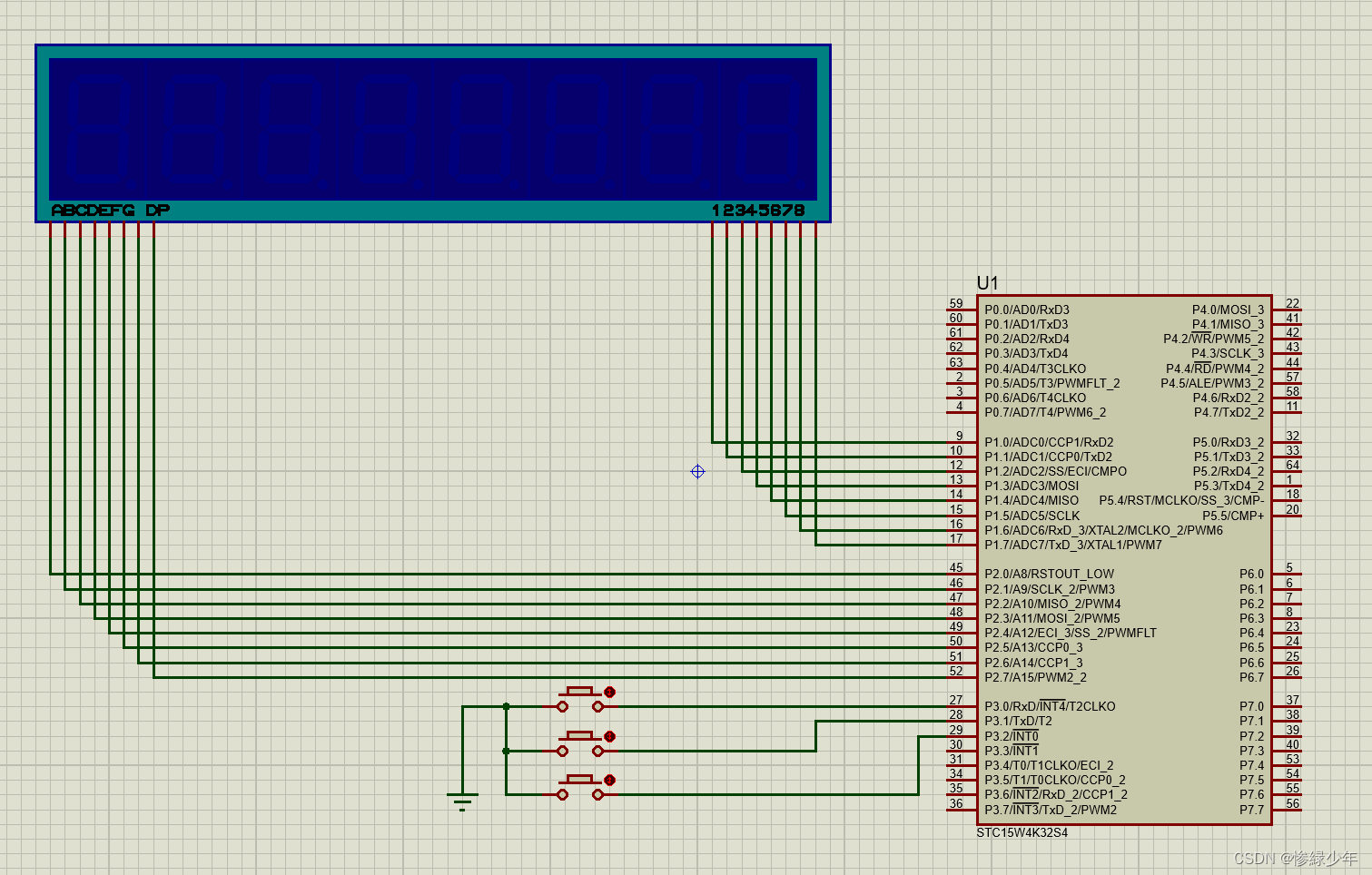Click pin label P4.0/MOSI_3
1372x875 pixels.
coord(1228,310)
